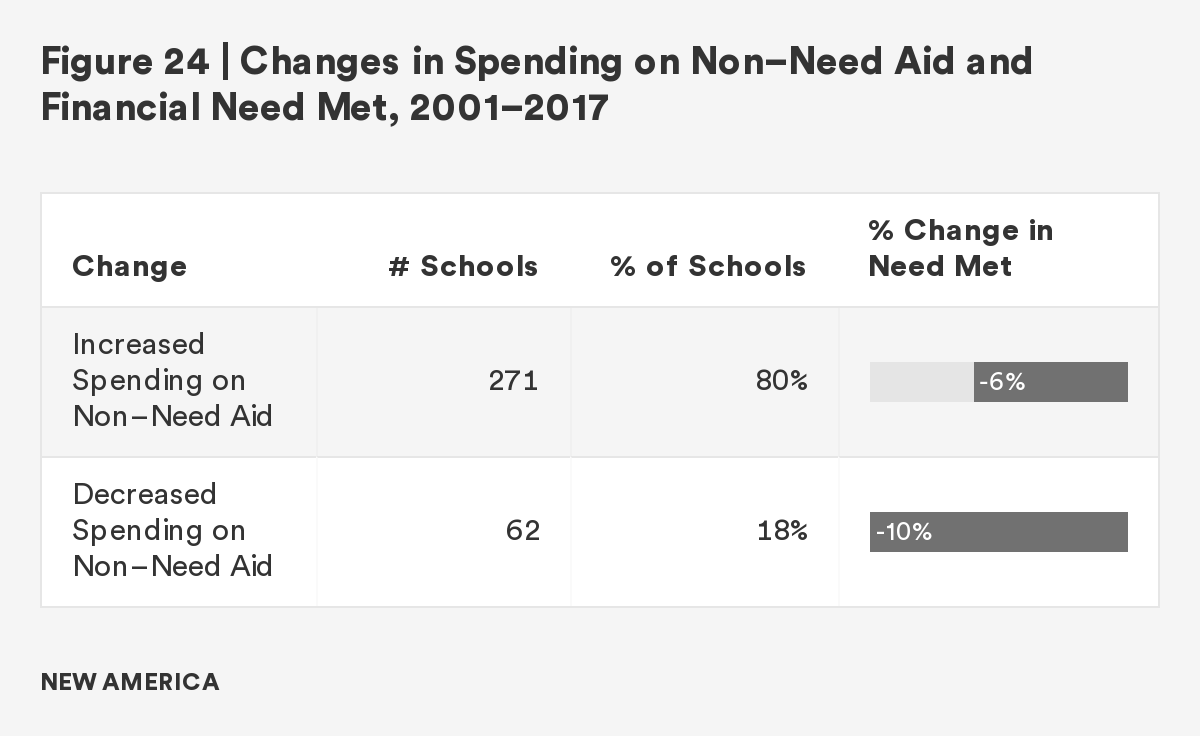Click the light gray portion of first bar
The height and width of the screenshot is (736, 1200).
coord(921,382)
